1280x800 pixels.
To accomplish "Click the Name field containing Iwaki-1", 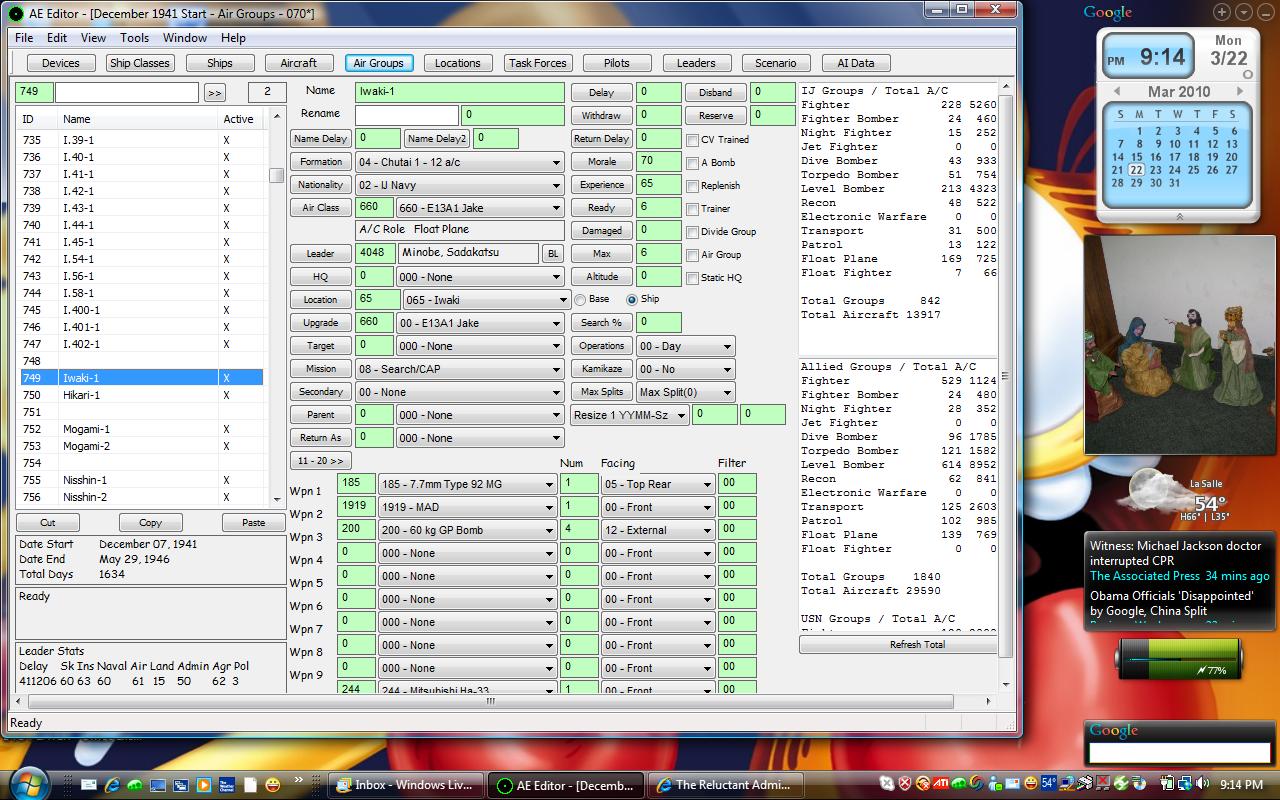I will pyautogui.click(x=460, y=92).
